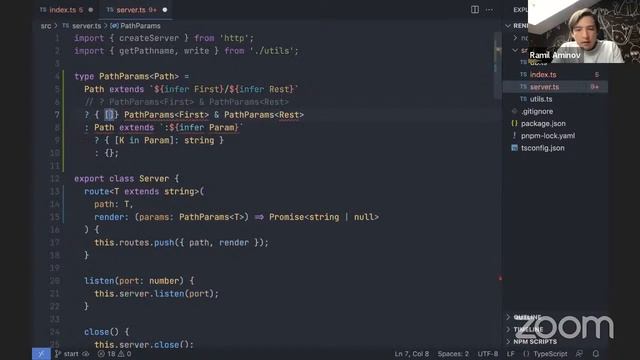The height and width of the screenshot is (360, 640).
Task: Click line number 7 in the gutter
Action: pyautogui.click(x=57, y=115)
